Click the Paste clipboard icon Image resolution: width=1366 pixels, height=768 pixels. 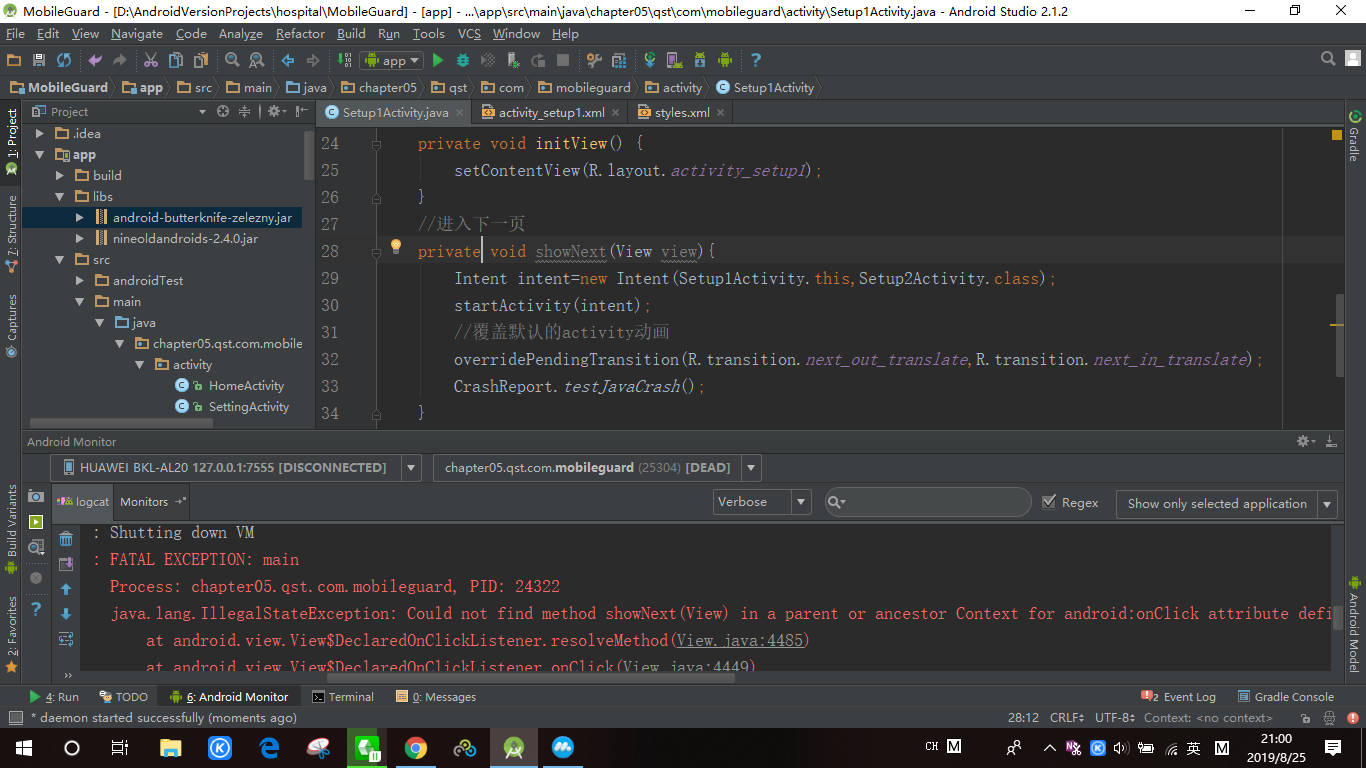pyautogui.click(x=201, y=60)
